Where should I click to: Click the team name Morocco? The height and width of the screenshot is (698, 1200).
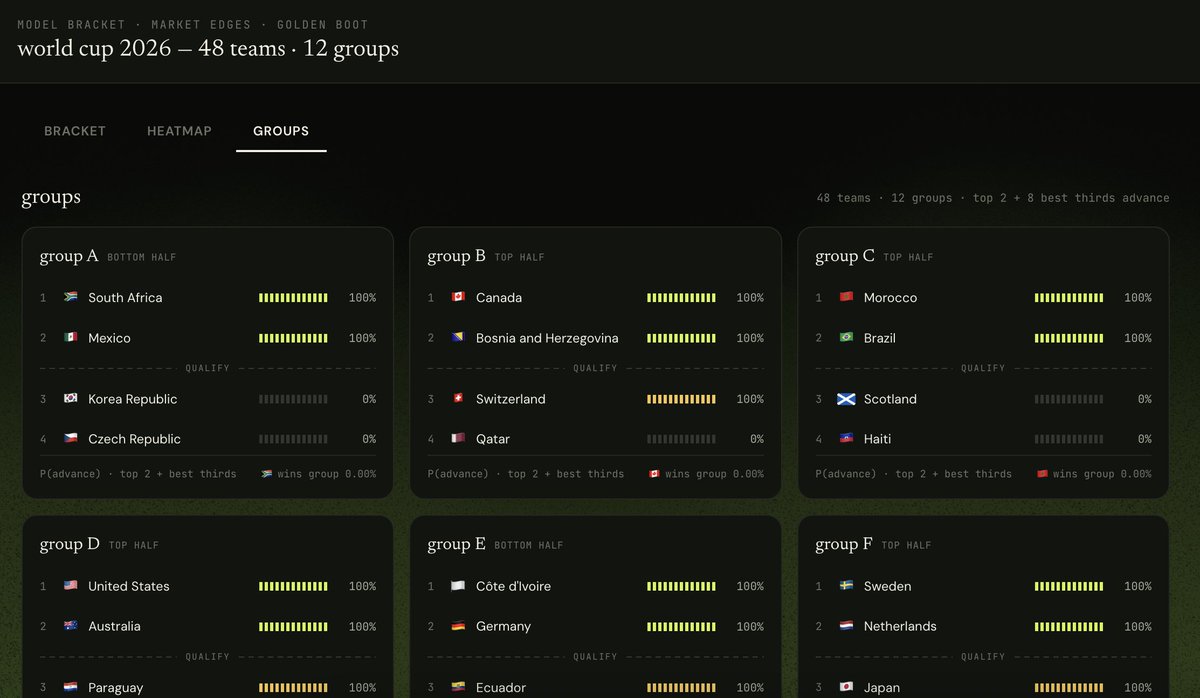(890, 298)
